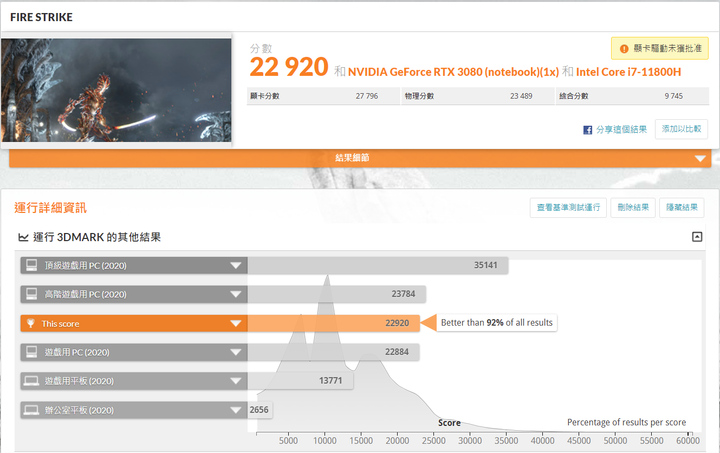Click the laptop icon on 遊戲用平板 (2020)
This screenshot has height=453, width=720.
pos(31,381)
